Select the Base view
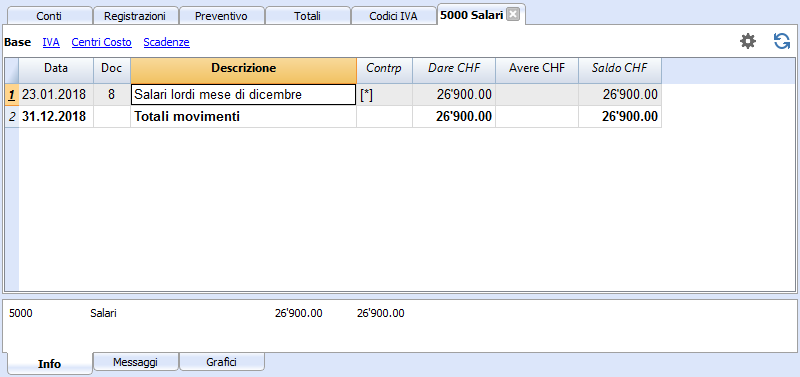The width and height of the screenshot is (800, 377). point(17,42)
